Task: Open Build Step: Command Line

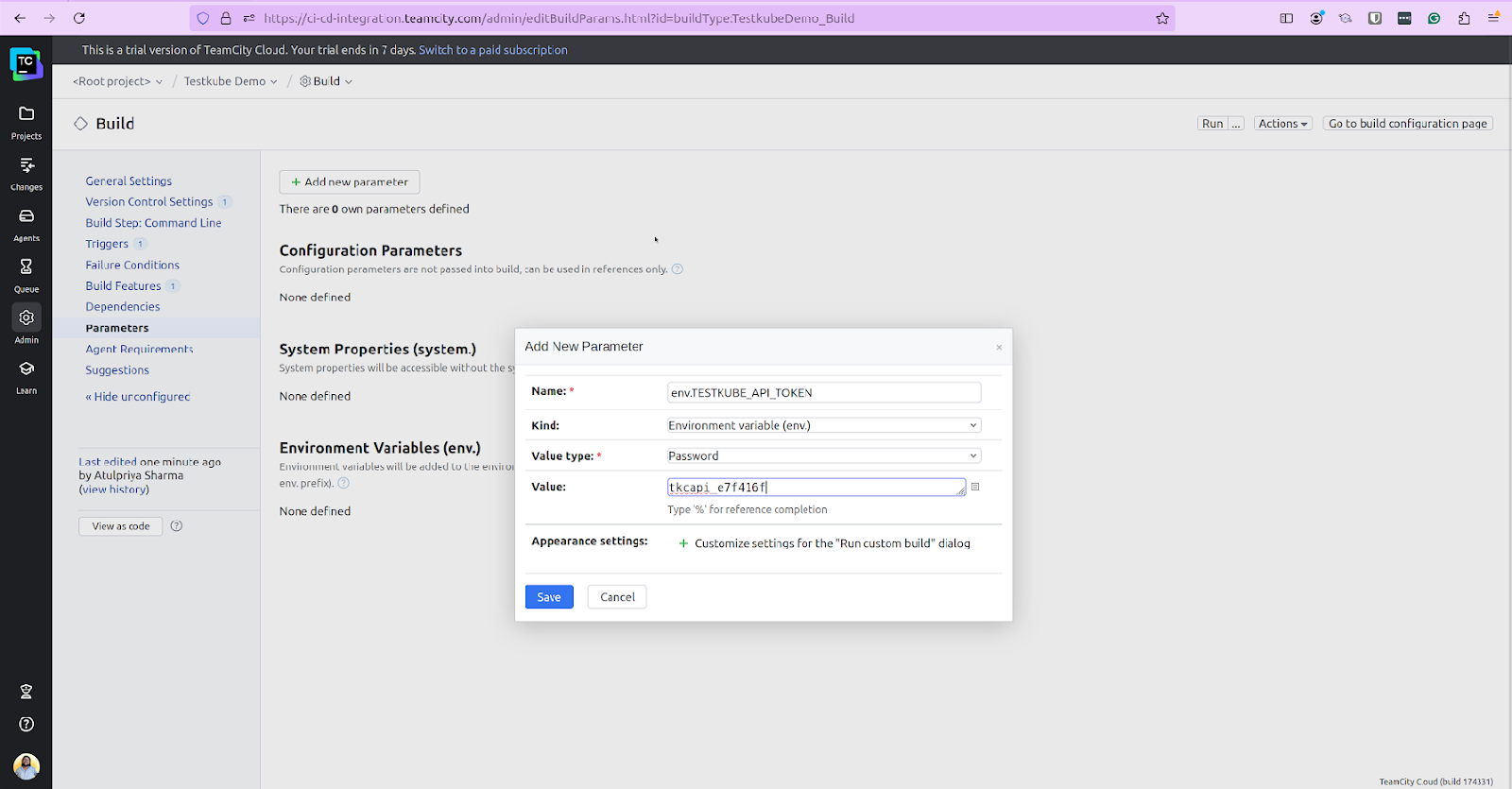Action: click(x=153, y=223)
